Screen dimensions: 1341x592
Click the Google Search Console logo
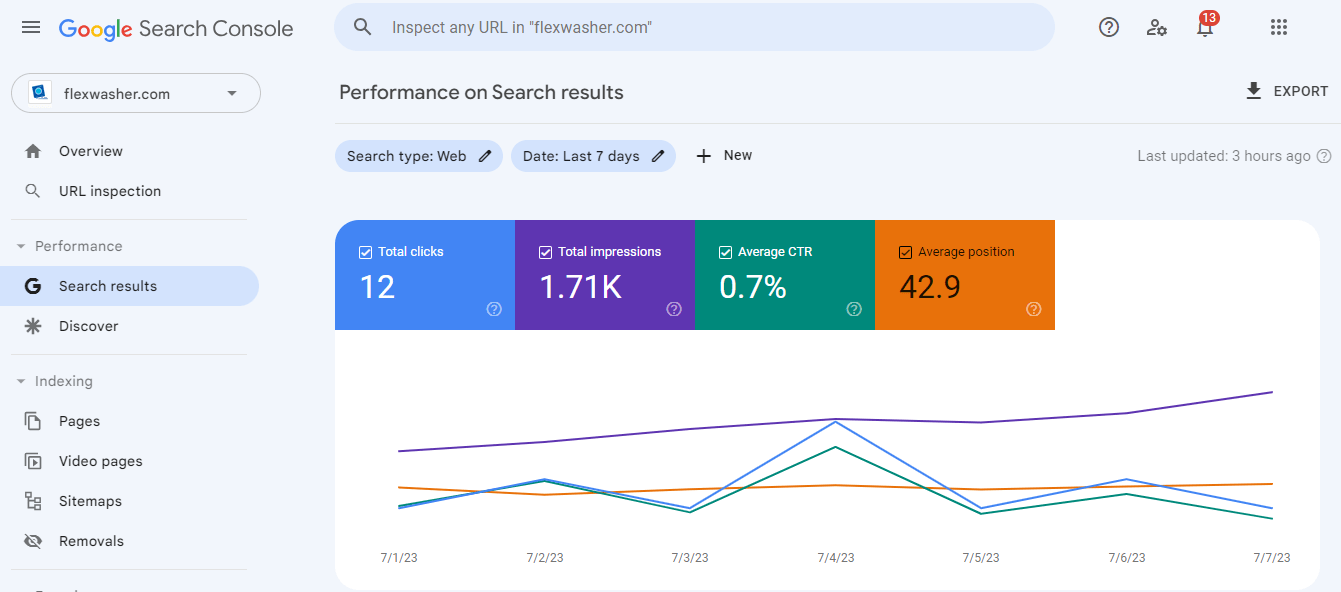coord(176,29)
